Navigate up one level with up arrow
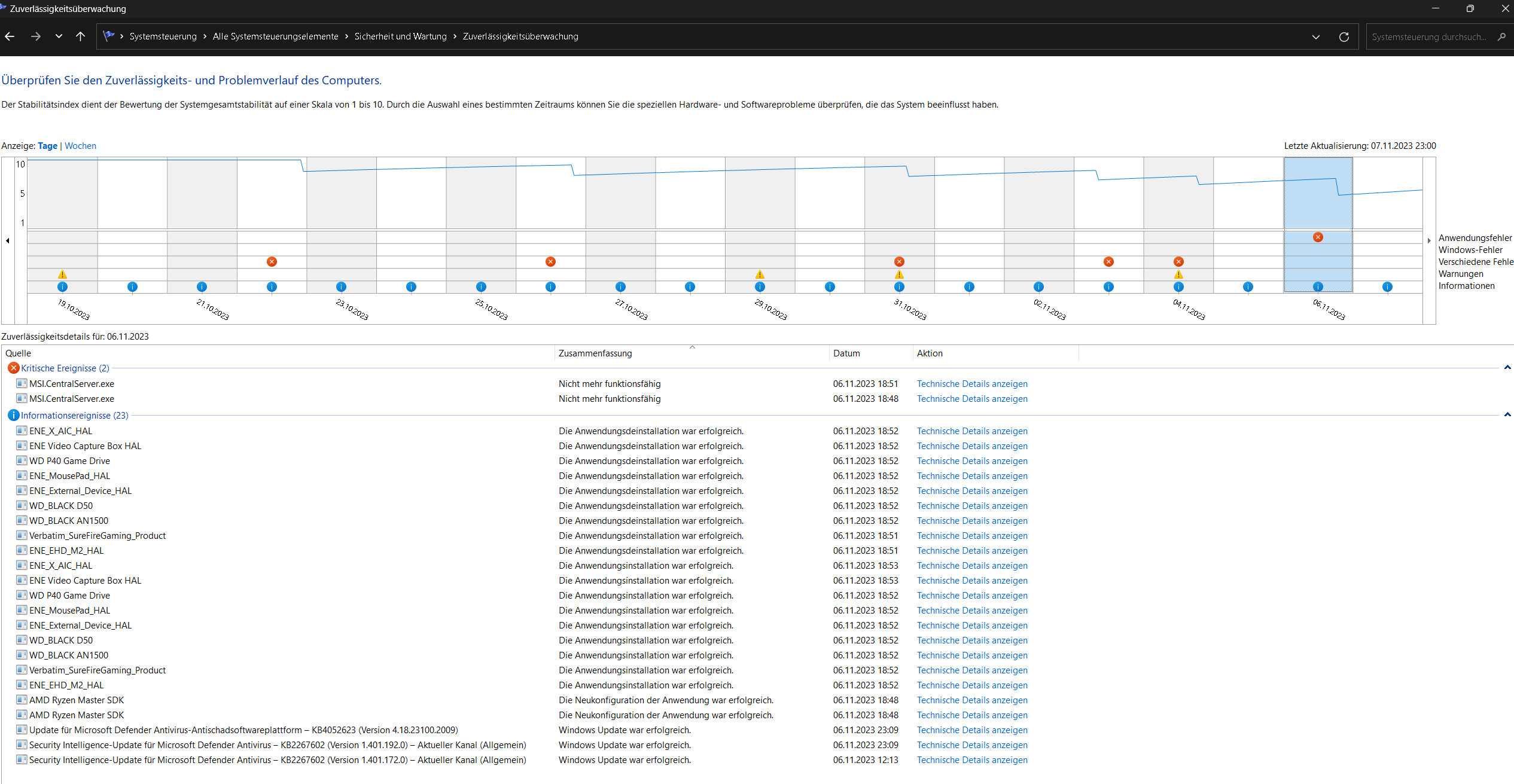The height and width of the screenshot is (784, 1514). (81, 36)
